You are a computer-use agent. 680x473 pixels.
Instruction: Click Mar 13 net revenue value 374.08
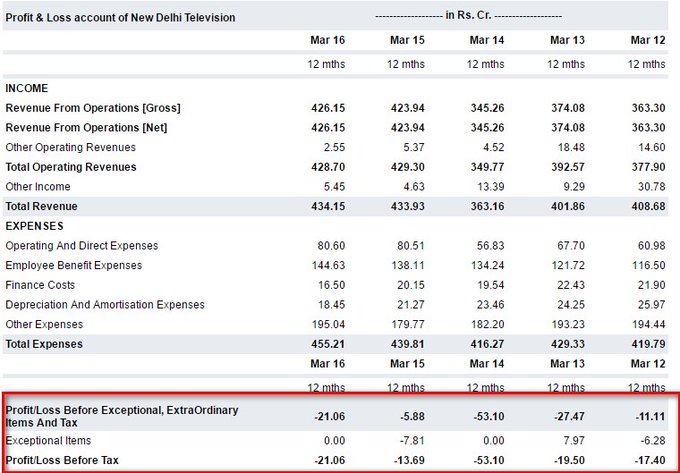(x=568, y=127)
